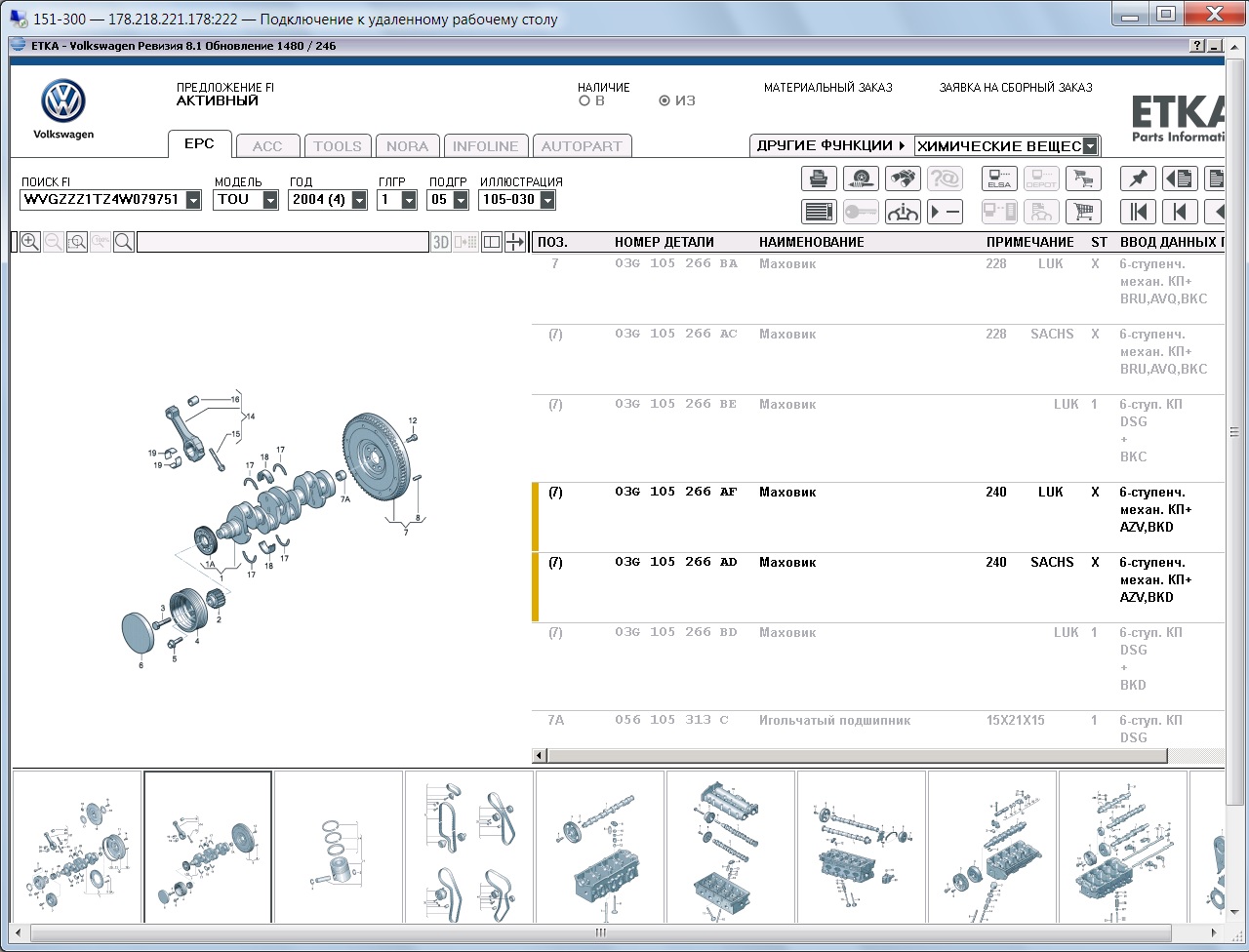
Task: Toggle the split view layout icon
Action: click(x=492, y=242)
